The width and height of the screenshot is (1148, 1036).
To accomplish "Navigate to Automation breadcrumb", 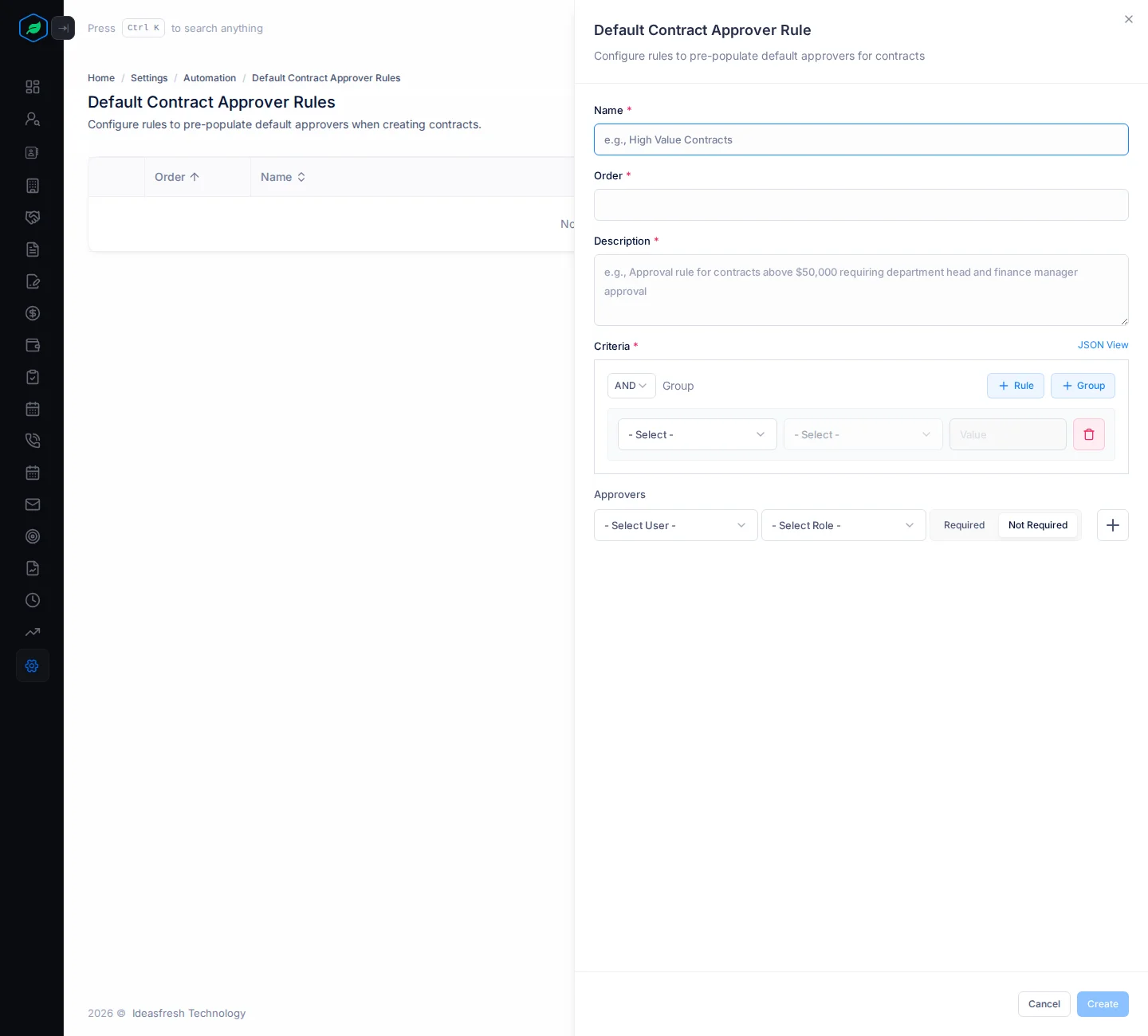I will coord(210,78).
